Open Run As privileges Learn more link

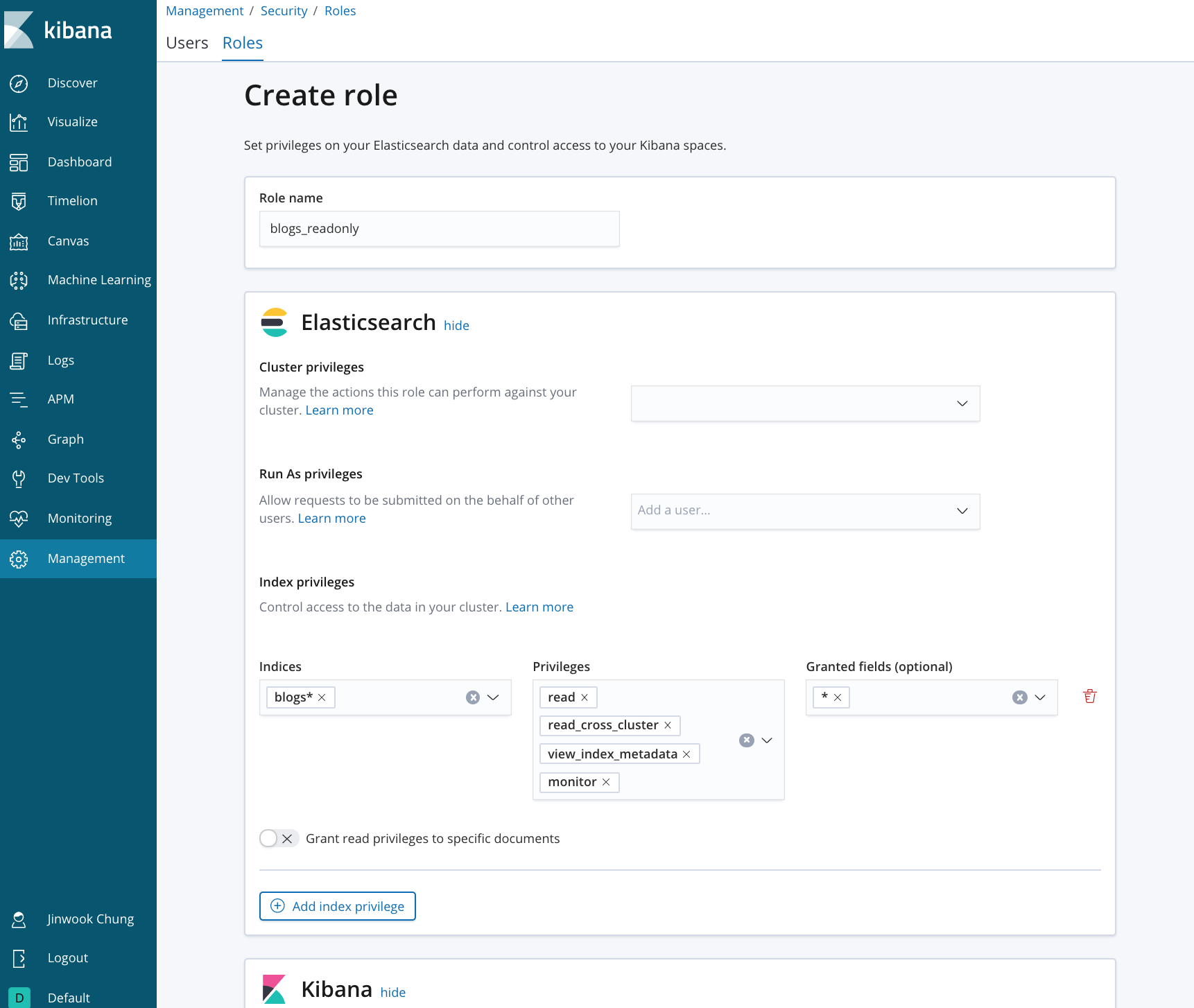pyautogui.click(x=332, y=519)
